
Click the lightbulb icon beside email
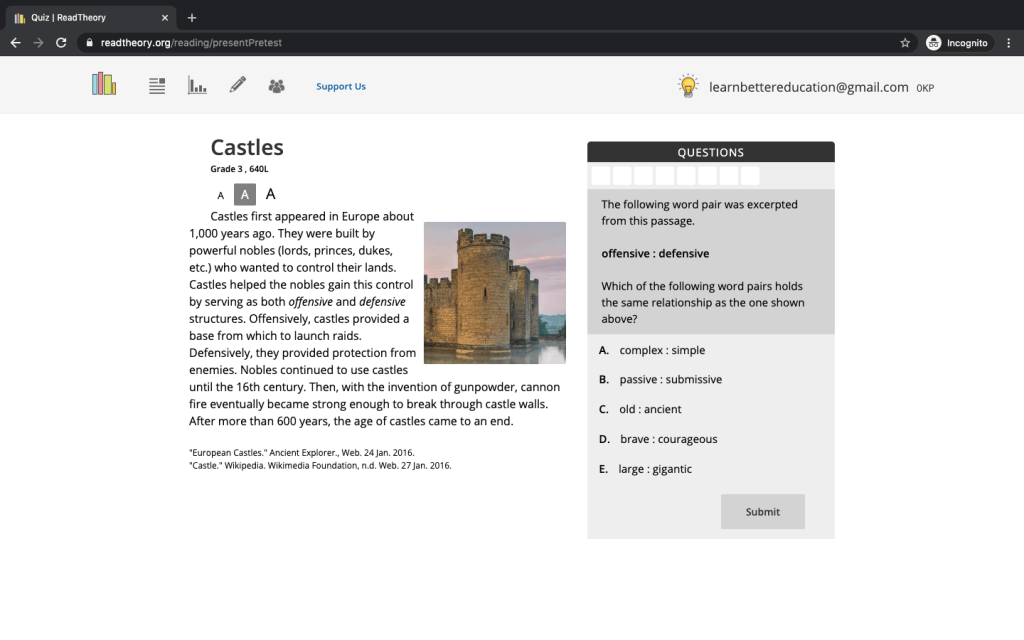point(688,86)
